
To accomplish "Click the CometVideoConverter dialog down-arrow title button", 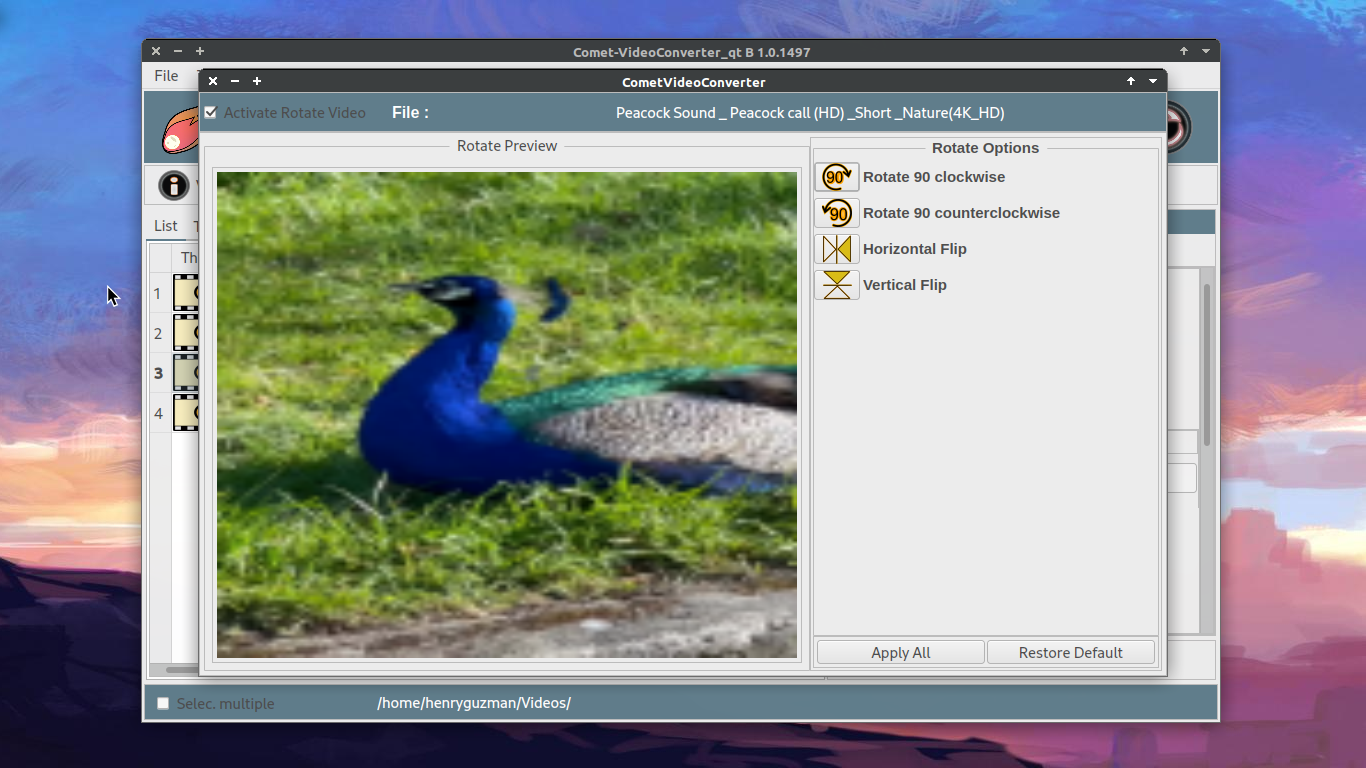I will 1153,81.
